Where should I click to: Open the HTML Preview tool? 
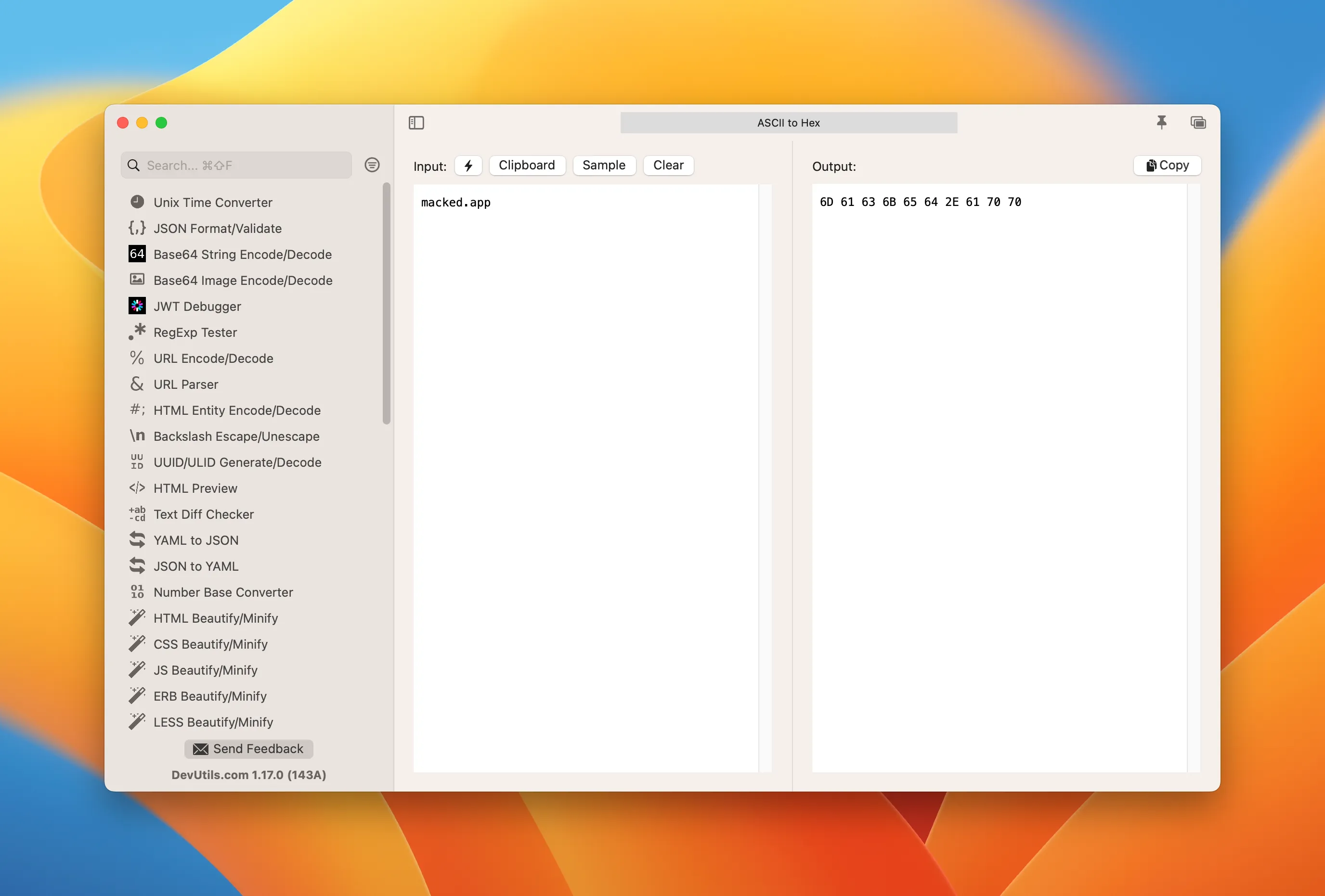pyautogui.click(x=195, y=488)
